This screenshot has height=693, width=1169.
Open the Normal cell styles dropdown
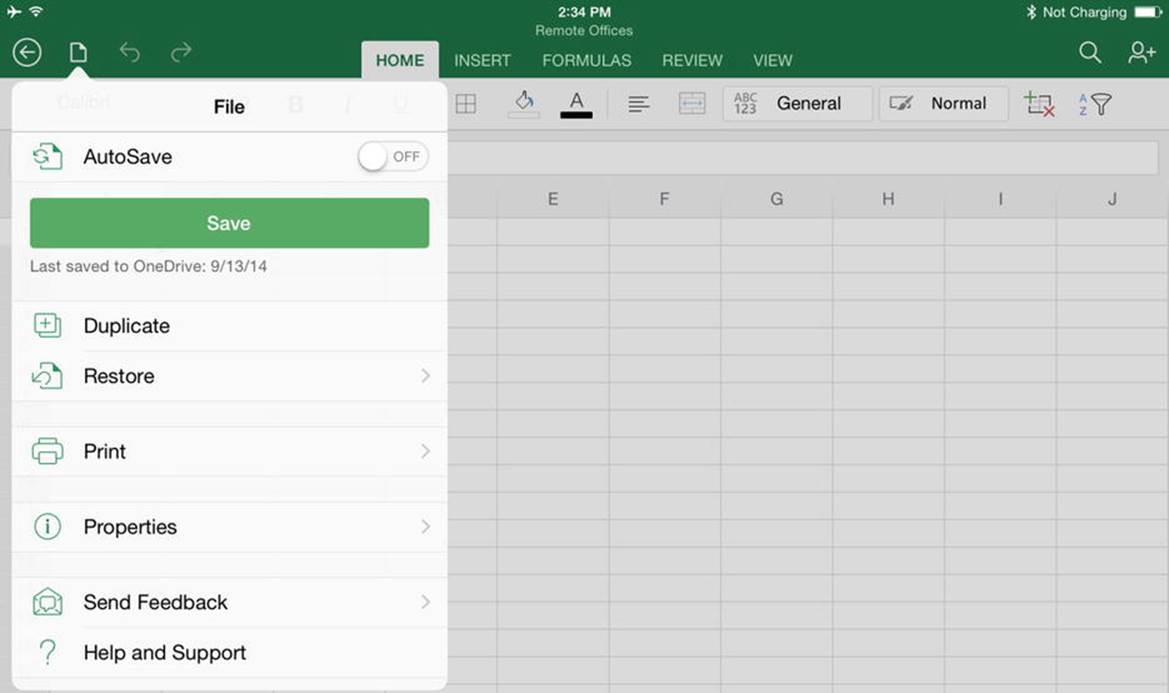(944, 104)
